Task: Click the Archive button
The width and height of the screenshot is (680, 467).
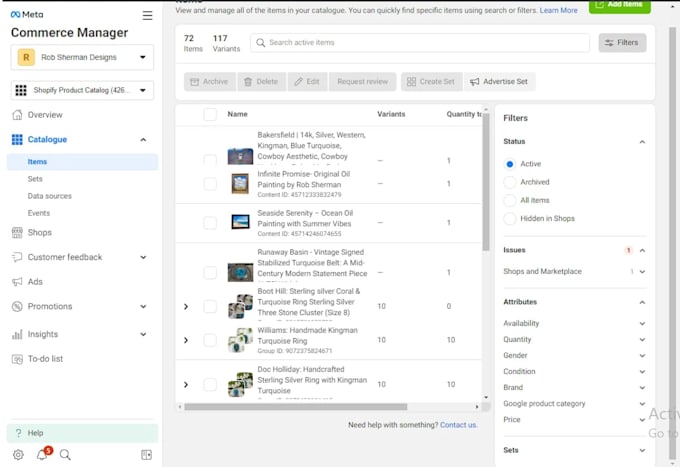Action: click(209, 82)
